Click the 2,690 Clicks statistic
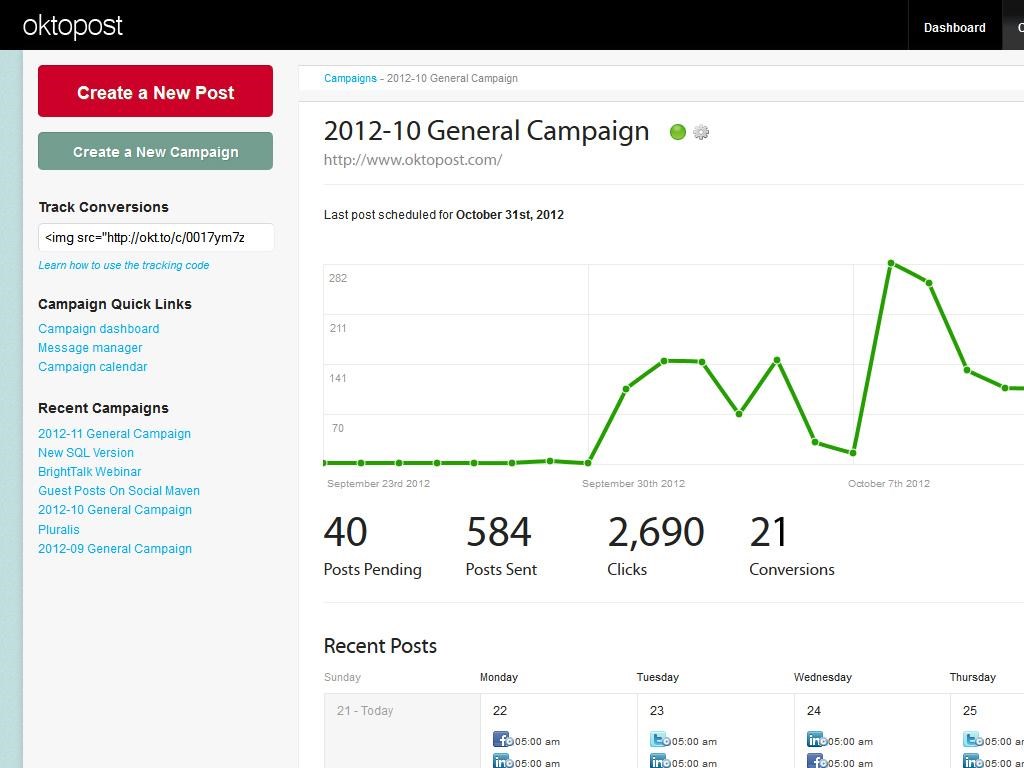 coord(656,546)
